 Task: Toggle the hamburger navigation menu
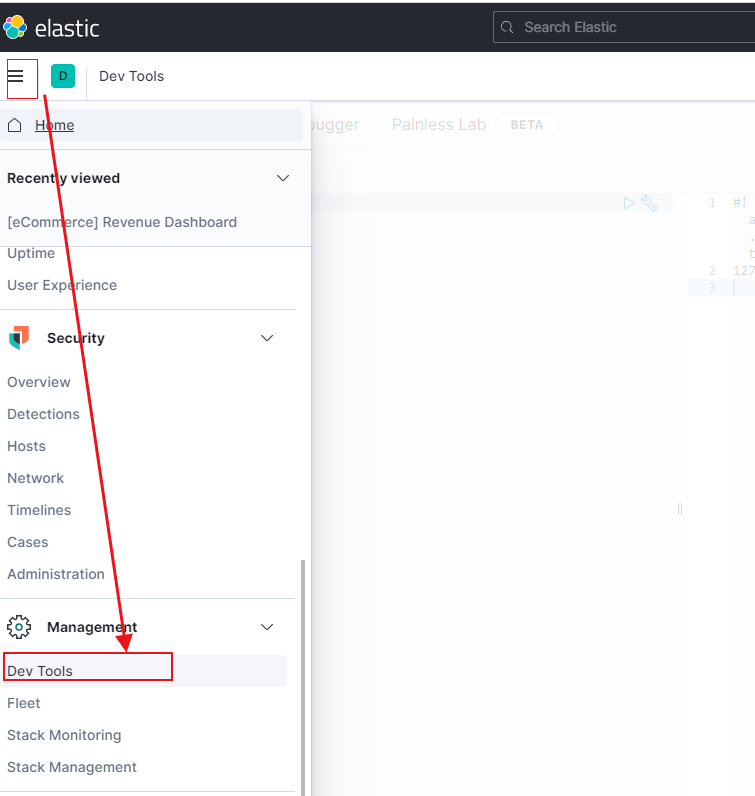[x=16, y=76]
